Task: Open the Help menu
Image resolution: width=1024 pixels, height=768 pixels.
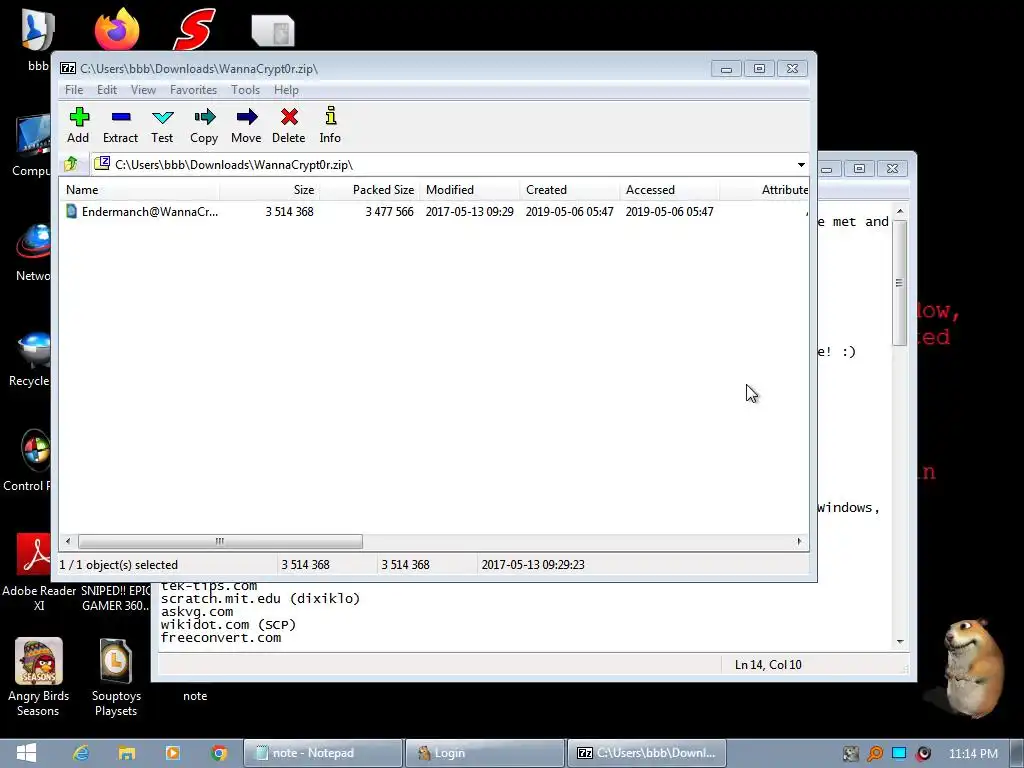Action: pyautogui.click(x=286, y=90)
